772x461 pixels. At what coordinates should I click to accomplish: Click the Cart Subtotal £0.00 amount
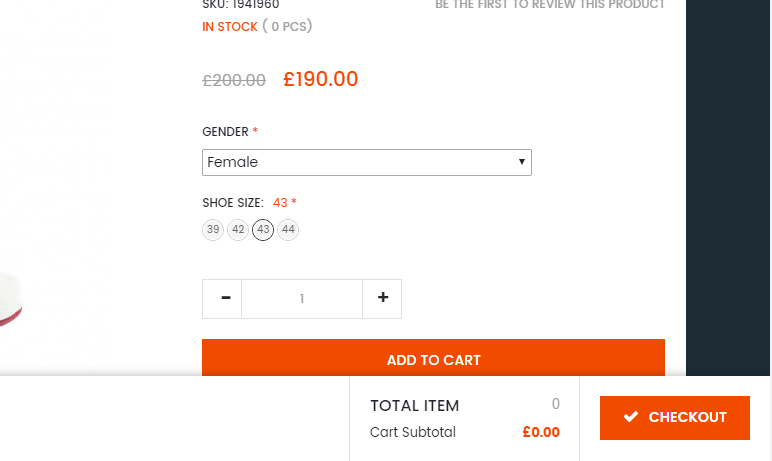click(x=541, y=433)
